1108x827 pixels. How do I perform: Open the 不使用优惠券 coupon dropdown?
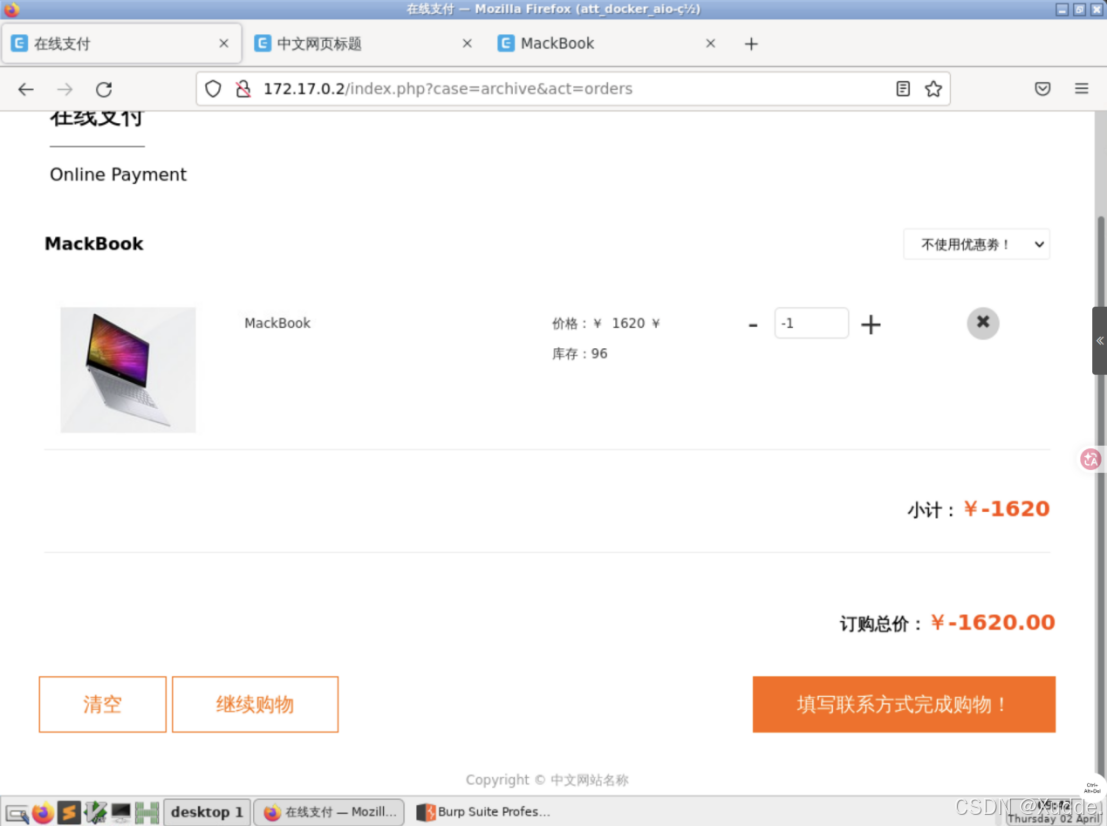(x=977, y=245)
